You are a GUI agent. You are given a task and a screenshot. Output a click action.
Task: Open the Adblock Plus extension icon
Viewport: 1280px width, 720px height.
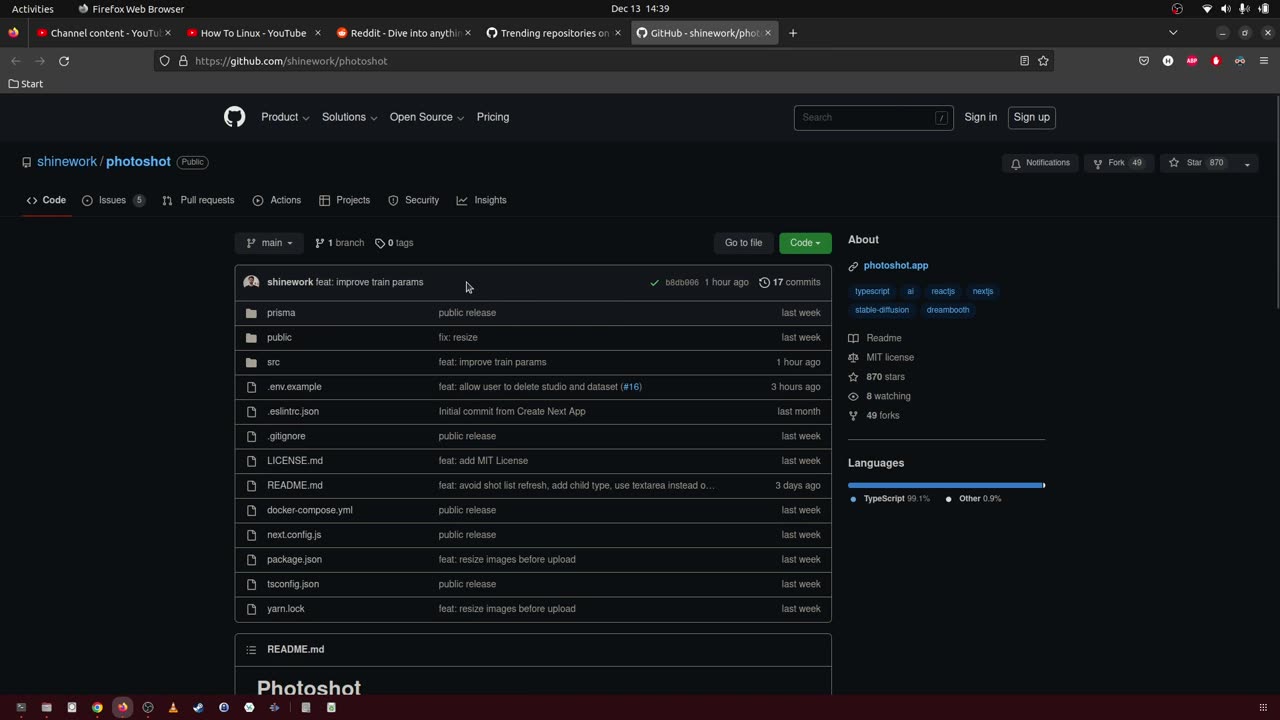point(1192,61)
